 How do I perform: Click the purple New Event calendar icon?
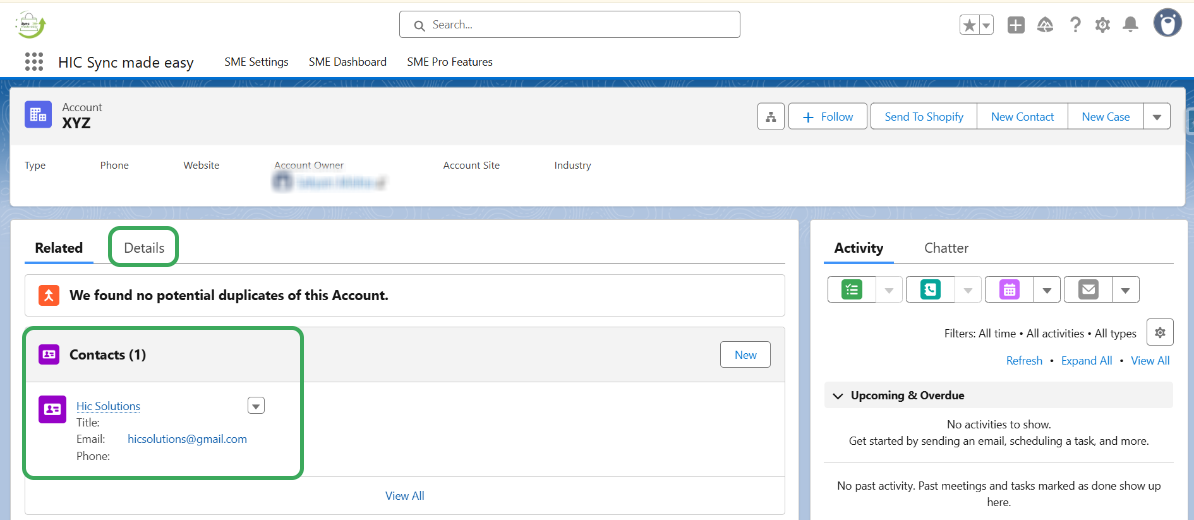pos(1009,289)
